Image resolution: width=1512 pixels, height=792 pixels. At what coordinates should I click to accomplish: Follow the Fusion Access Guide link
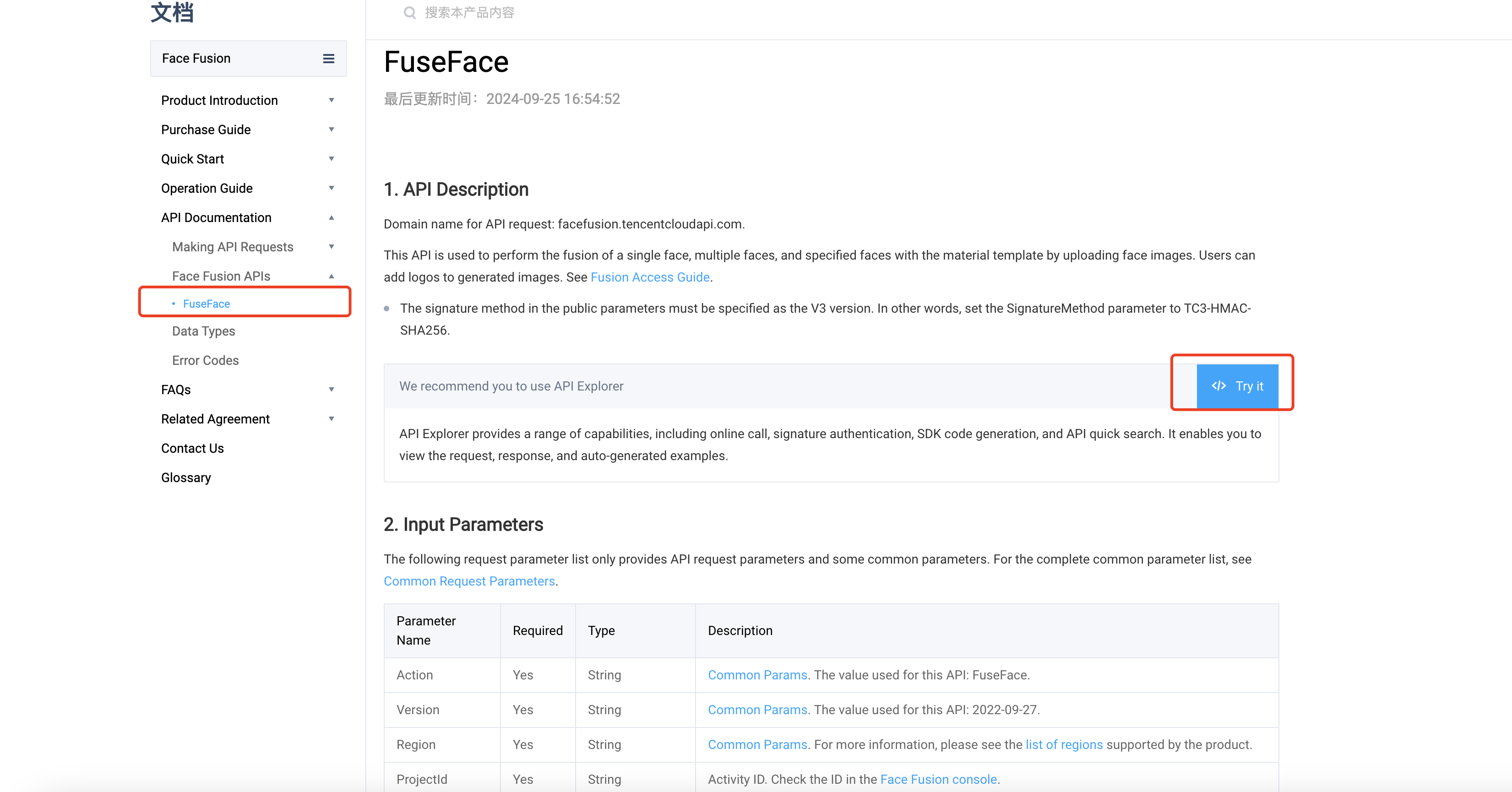point(650,277)
